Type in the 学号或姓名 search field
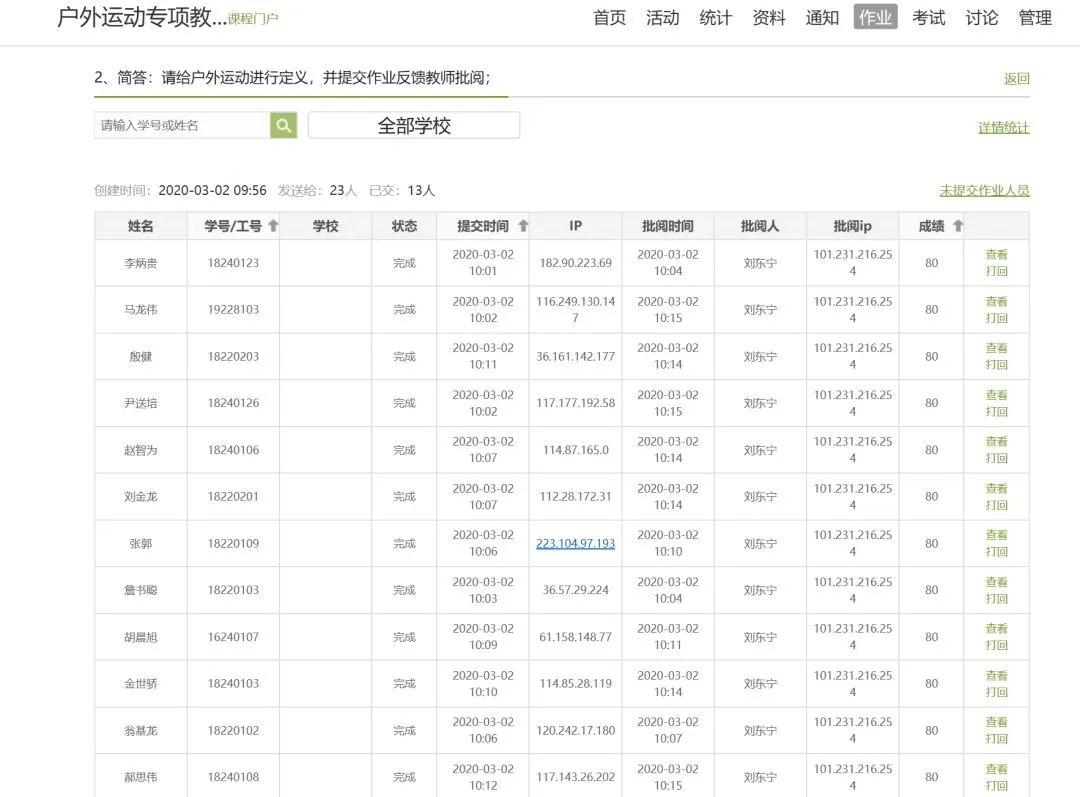Screen dimensions: 1080x797 (x=182, y=125)
